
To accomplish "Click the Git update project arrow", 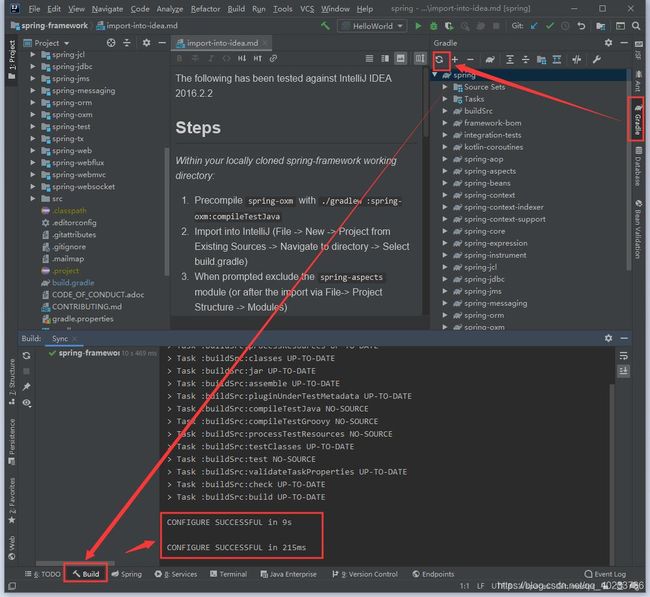I will pos(534,26).
